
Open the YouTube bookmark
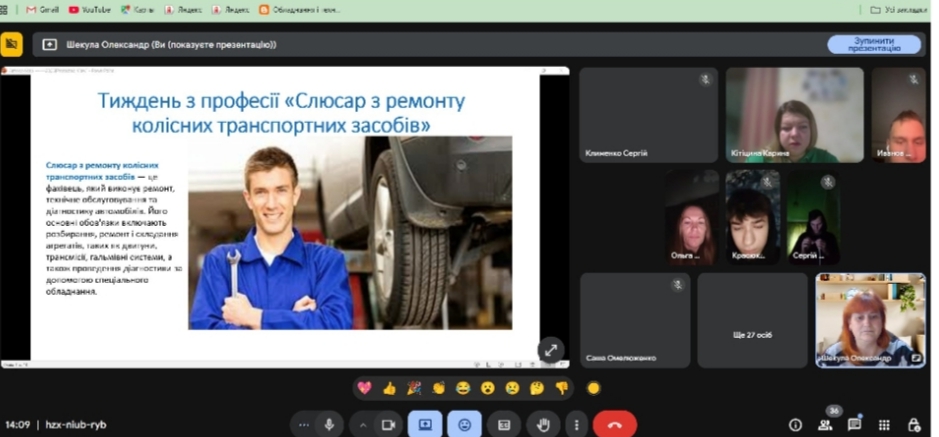click(x=90, y=9)
